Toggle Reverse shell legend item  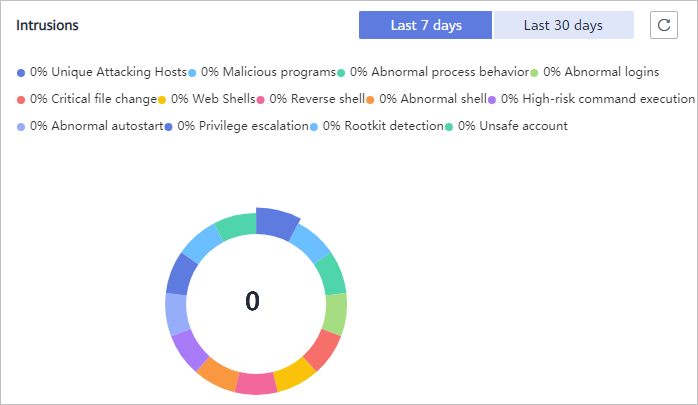(x=311, y=99)
